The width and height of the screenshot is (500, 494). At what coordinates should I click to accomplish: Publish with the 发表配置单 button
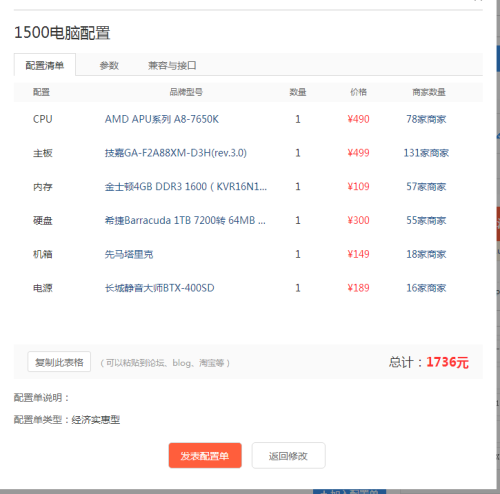tap(205, 455)
